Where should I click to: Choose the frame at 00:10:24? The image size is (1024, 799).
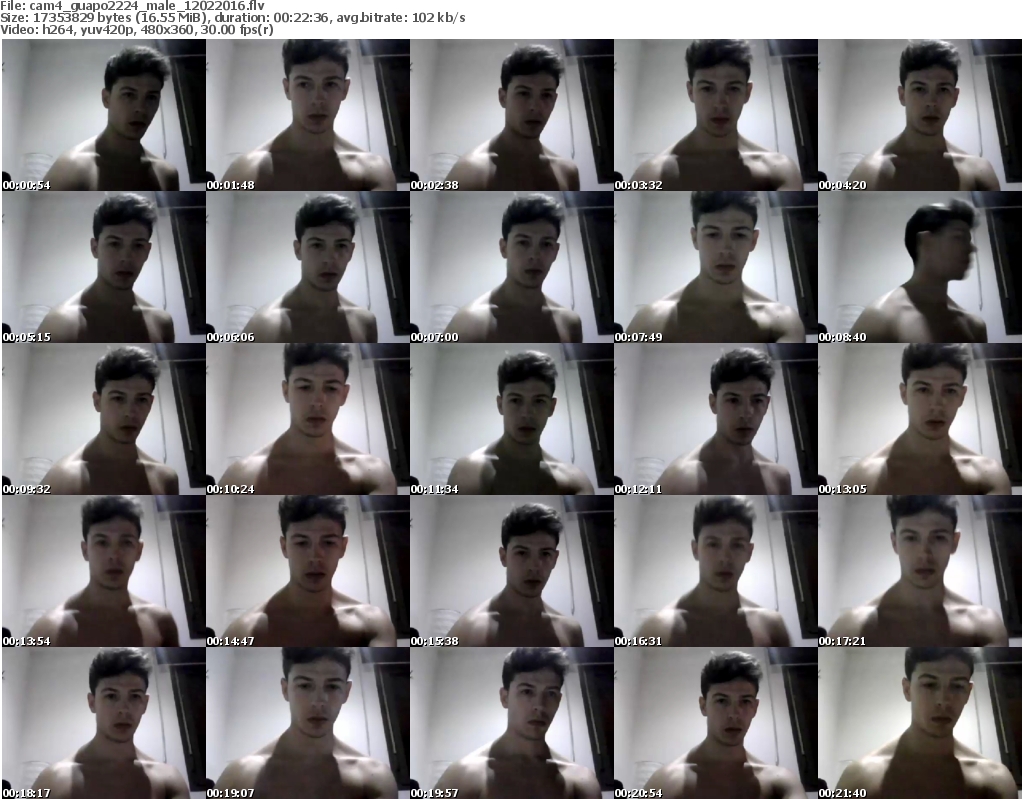(x=308, y=419)
